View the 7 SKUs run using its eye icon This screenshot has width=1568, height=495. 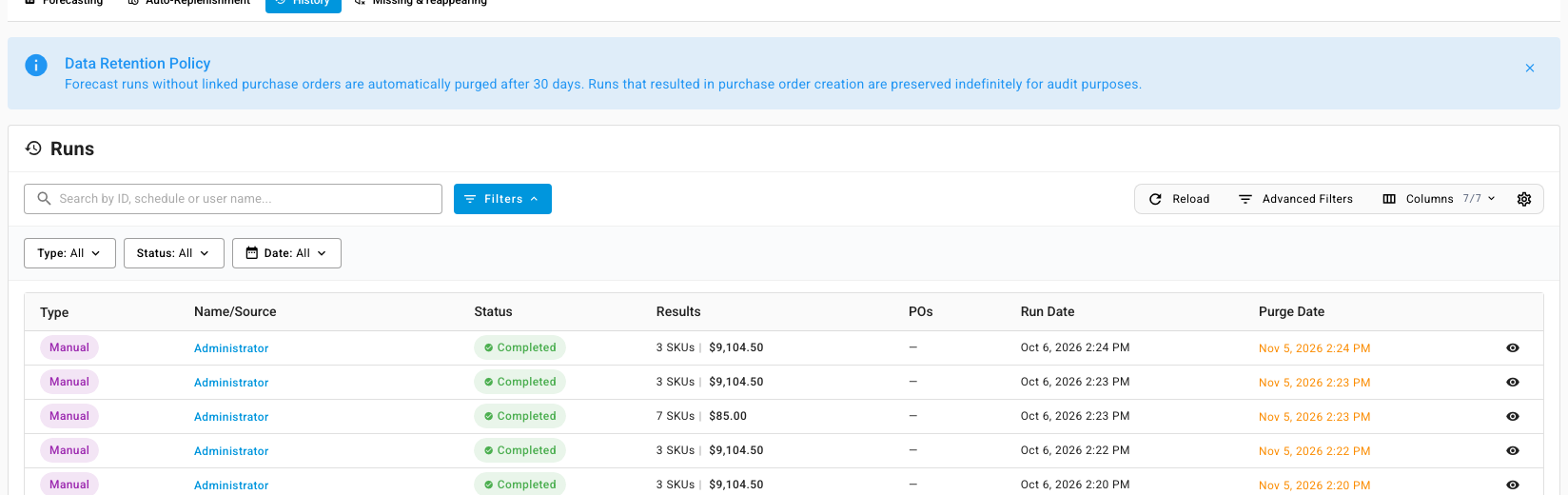click(1513, 417)
